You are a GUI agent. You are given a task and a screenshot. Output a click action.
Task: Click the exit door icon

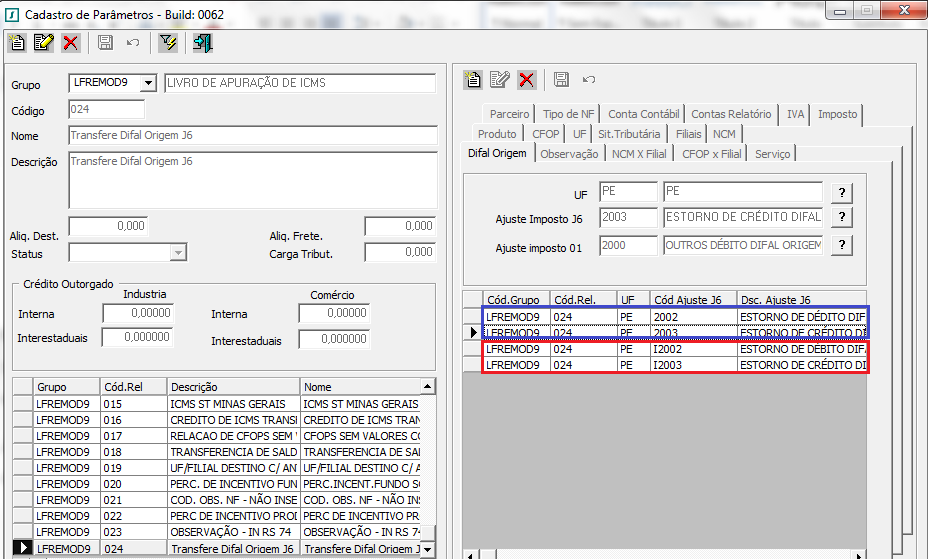203,42
